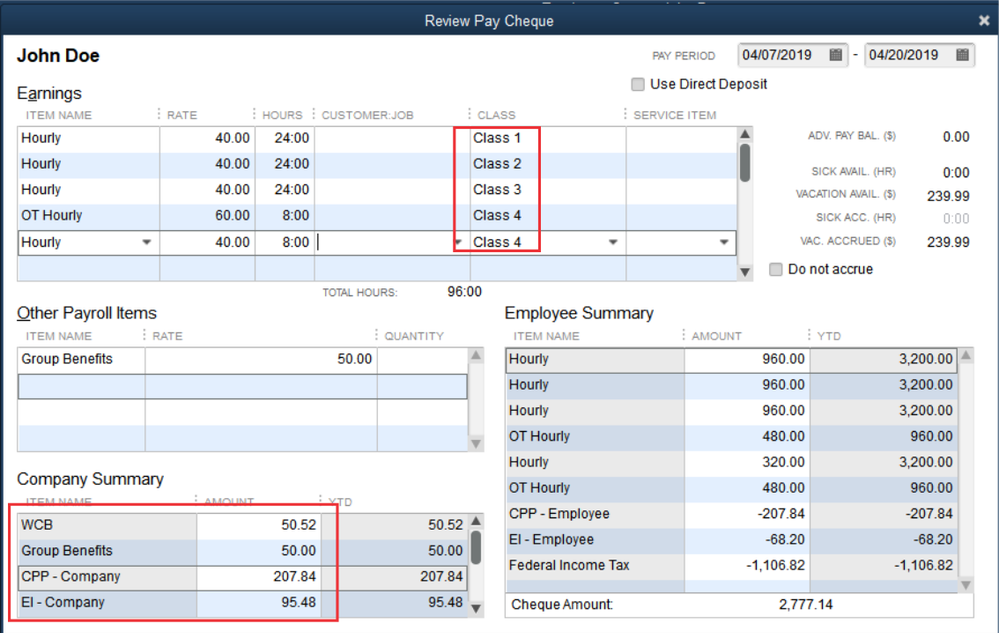Expand the Hourly item name dropdown

147,243
